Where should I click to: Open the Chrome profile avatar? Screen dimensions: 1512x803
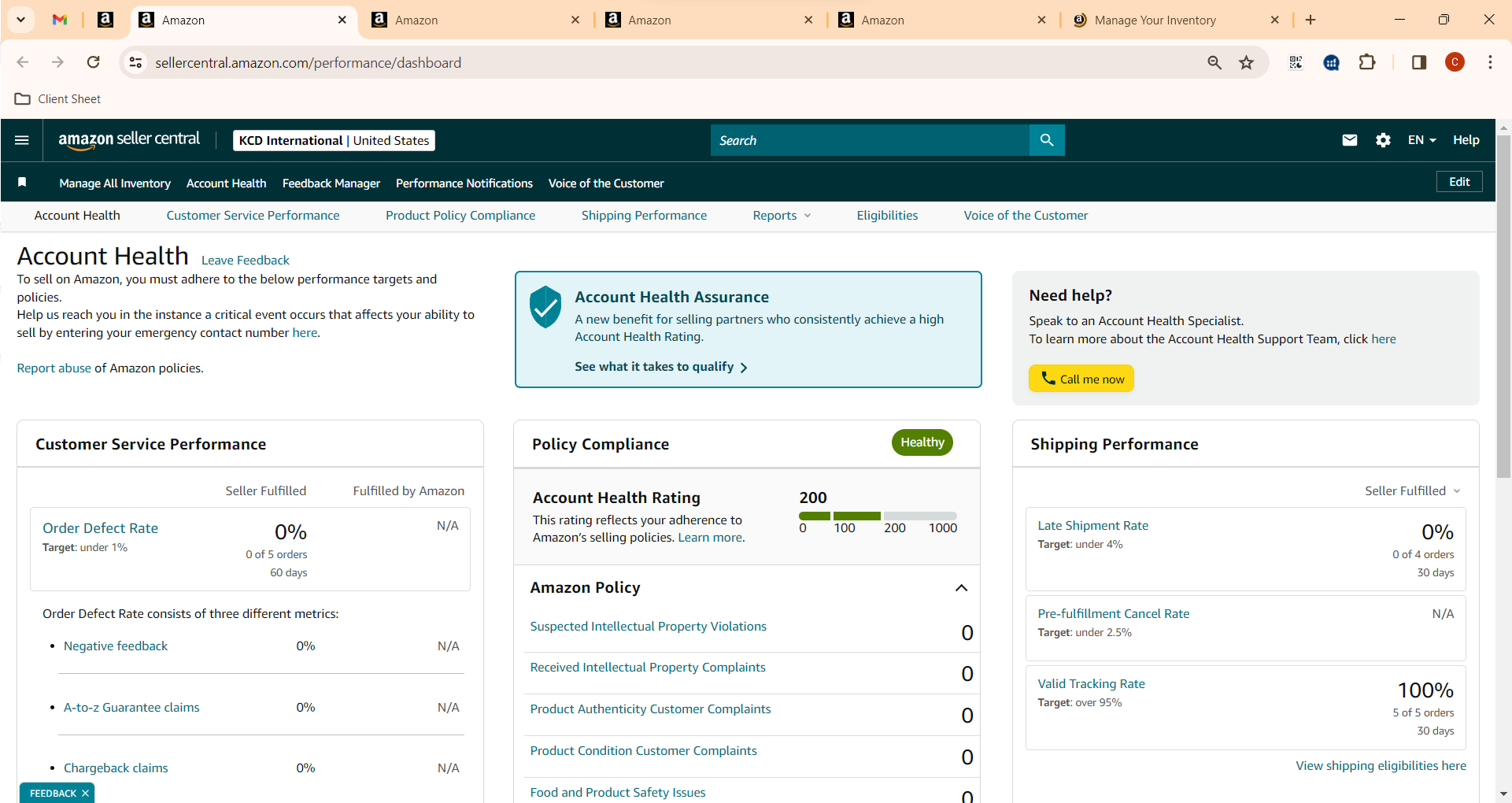click(1455, 62)
